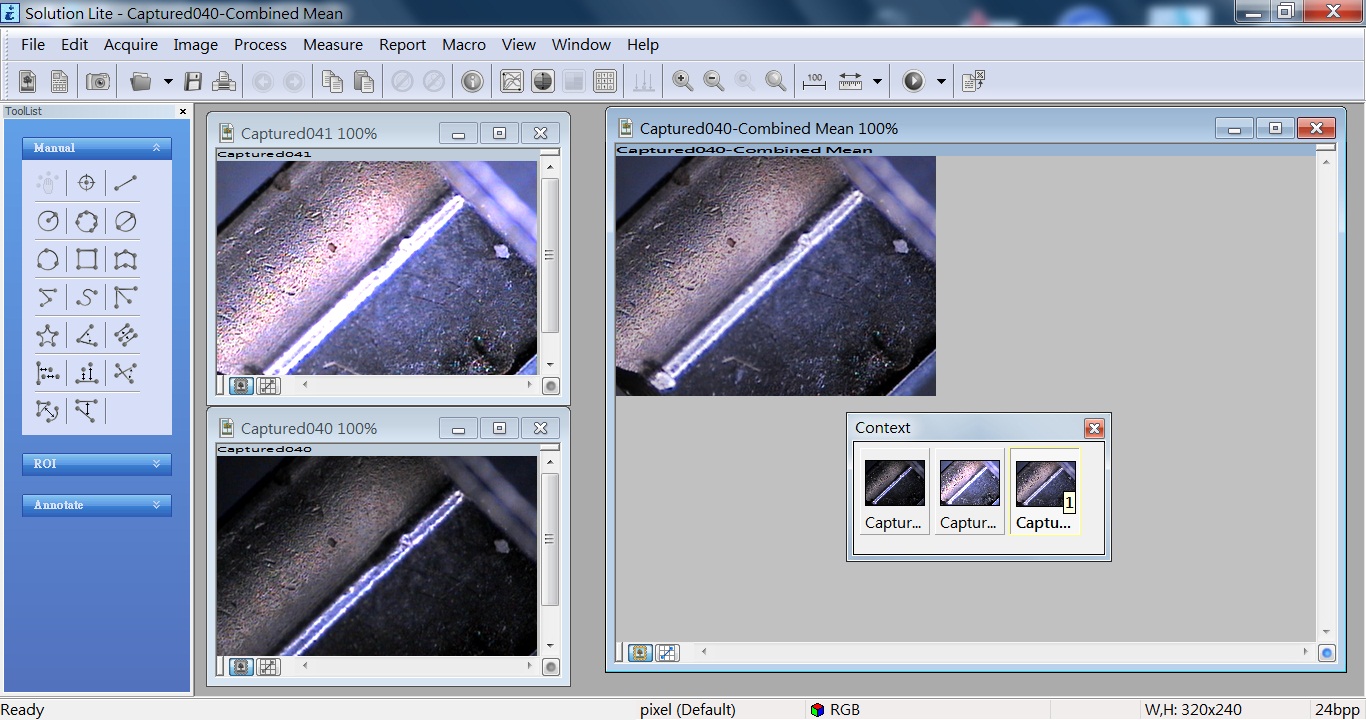Close the Context thumbnail panel
Viewport: 1366px width, 720px height.
coord(1094,428)
